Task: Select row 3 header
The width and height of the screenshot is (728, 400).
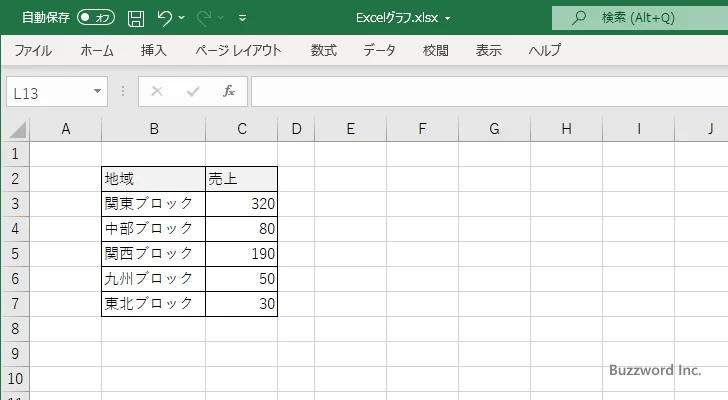Action: (x=15, y=204)
